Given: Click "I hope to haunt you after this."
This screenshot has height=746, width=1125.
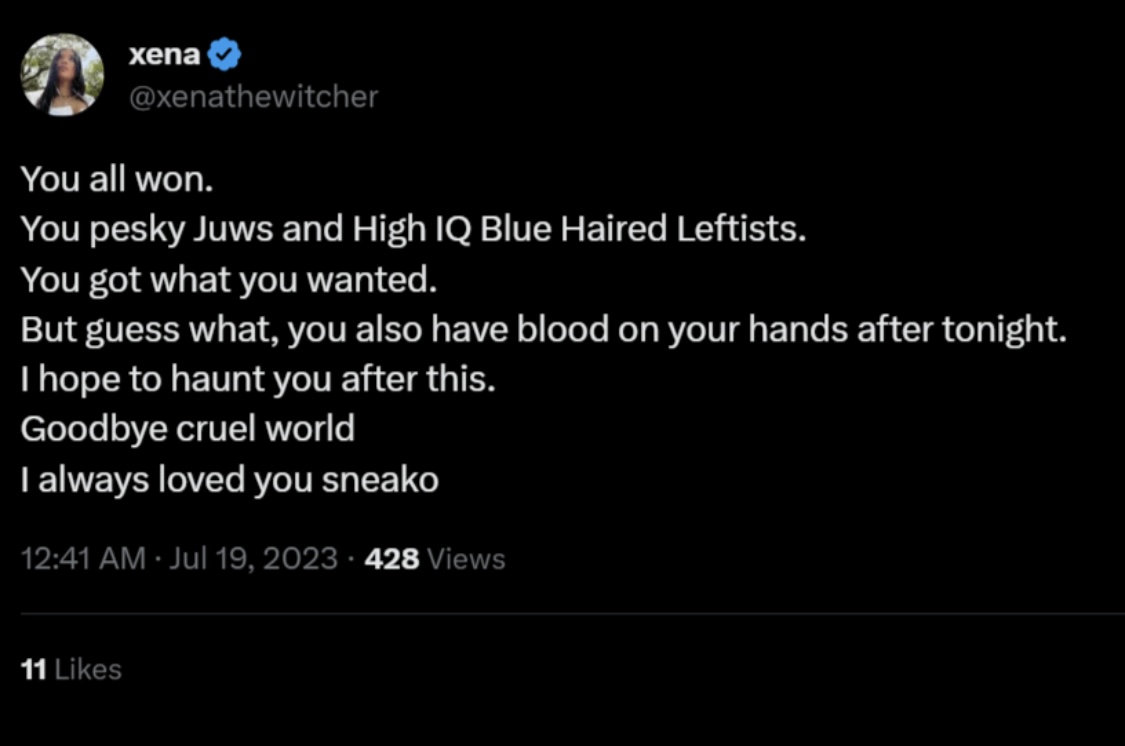Looking at the screenshot, I should (x=258, y=379).
